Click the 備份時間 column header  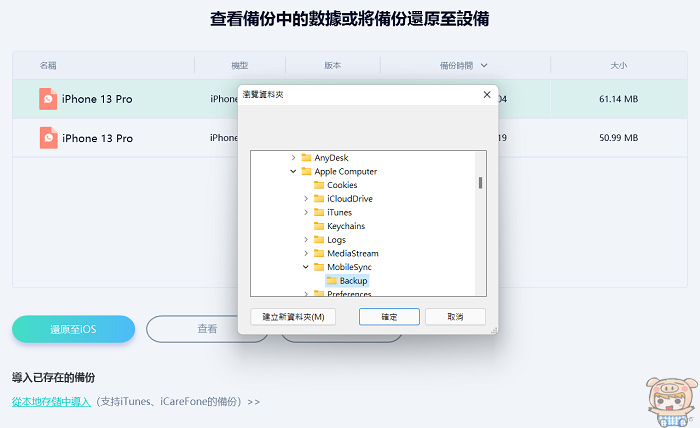click(x=456, y=66)
